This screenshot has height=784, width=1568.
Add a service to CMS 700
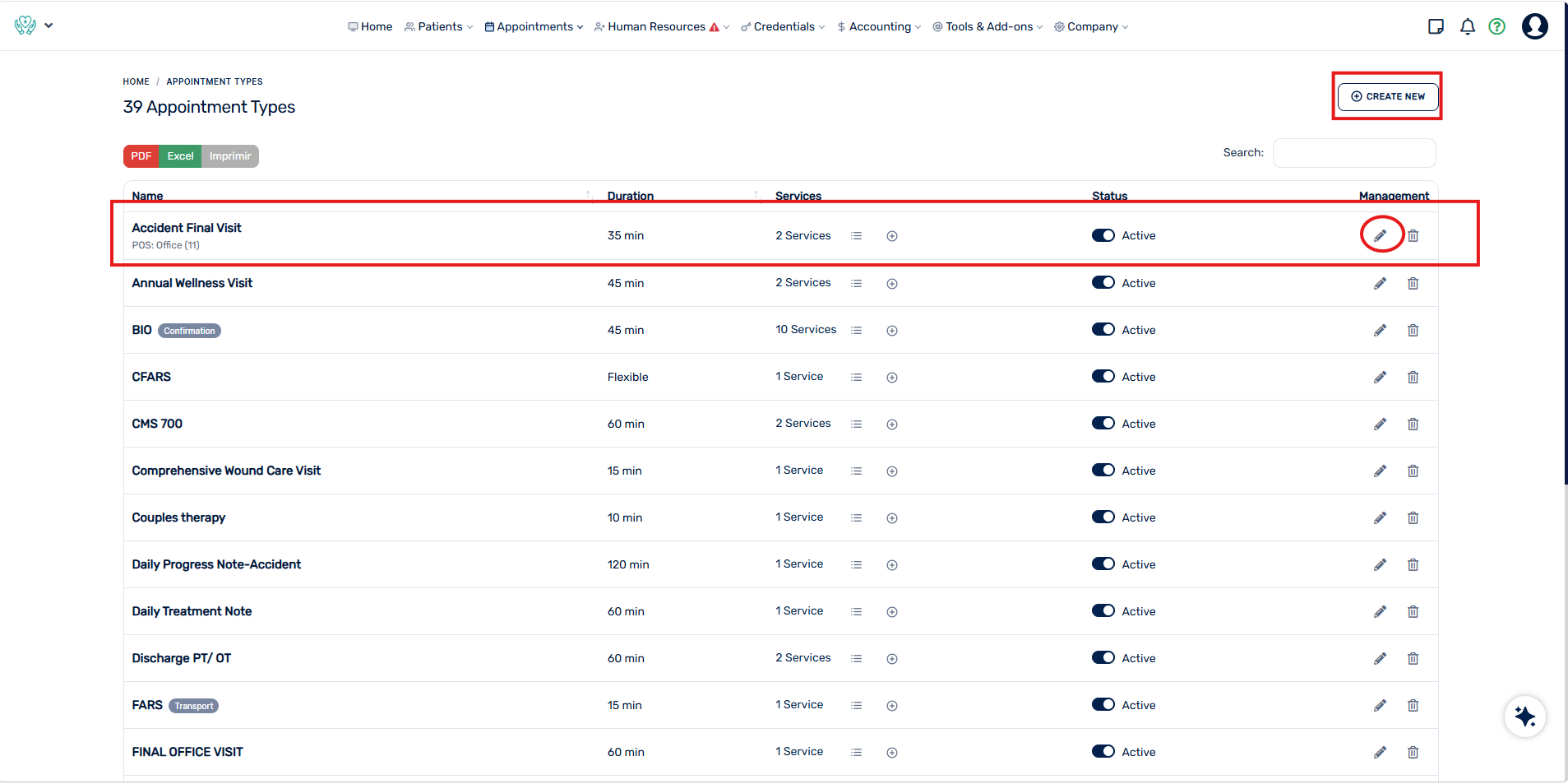(892, 424)
